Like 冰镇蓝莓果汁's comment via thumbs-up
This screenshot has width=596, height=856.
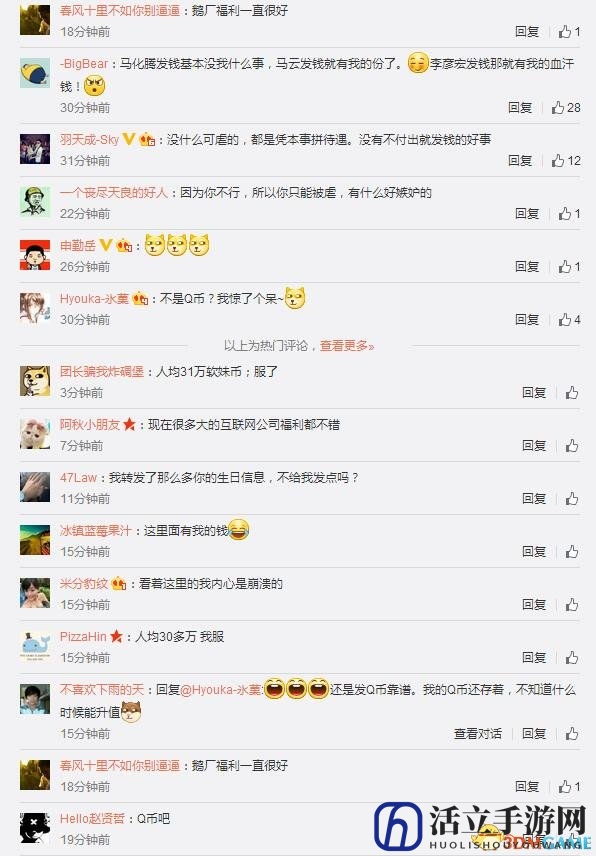click(x=571, y=551)
